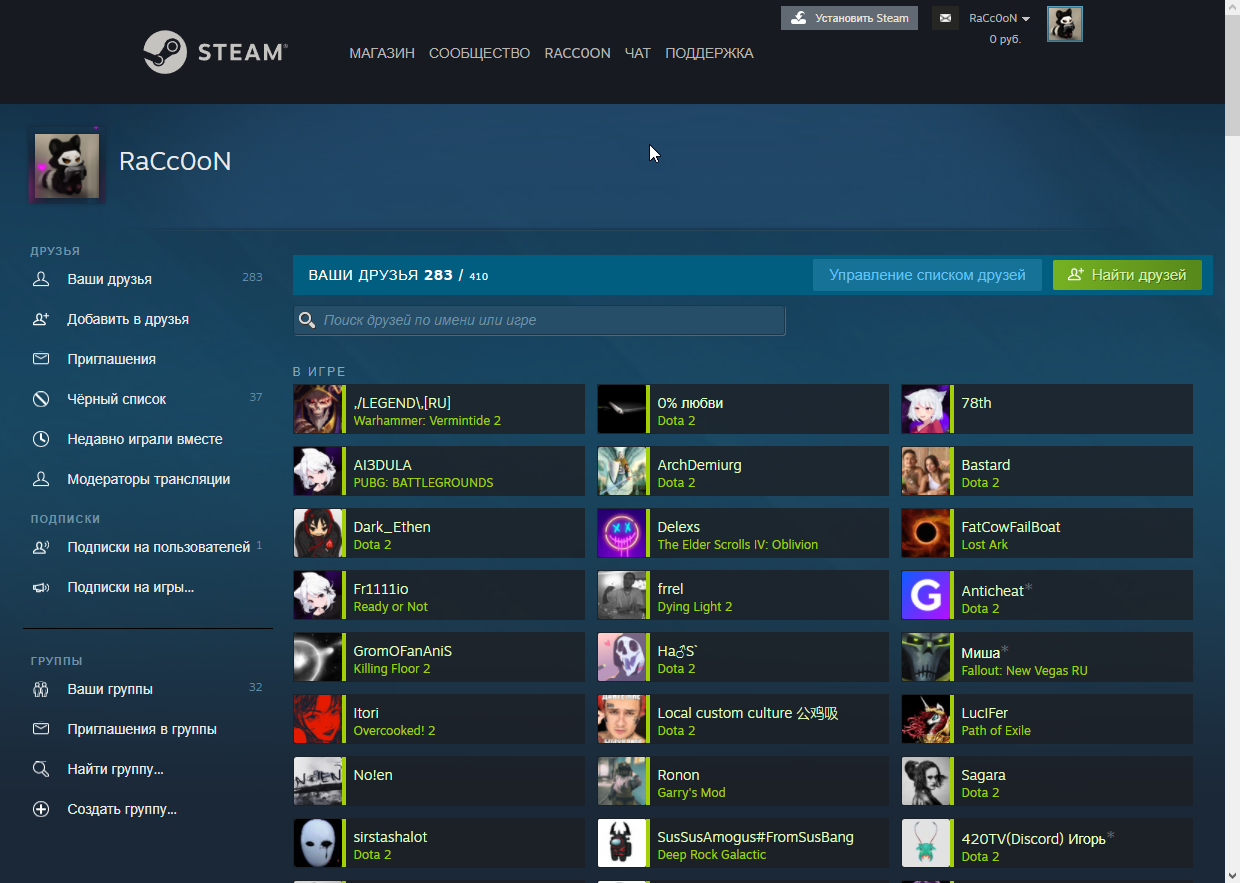Open friend Dark_Ethen avatar
The height and width of the screenshot is (883, 1240).
tap(318, 533)
